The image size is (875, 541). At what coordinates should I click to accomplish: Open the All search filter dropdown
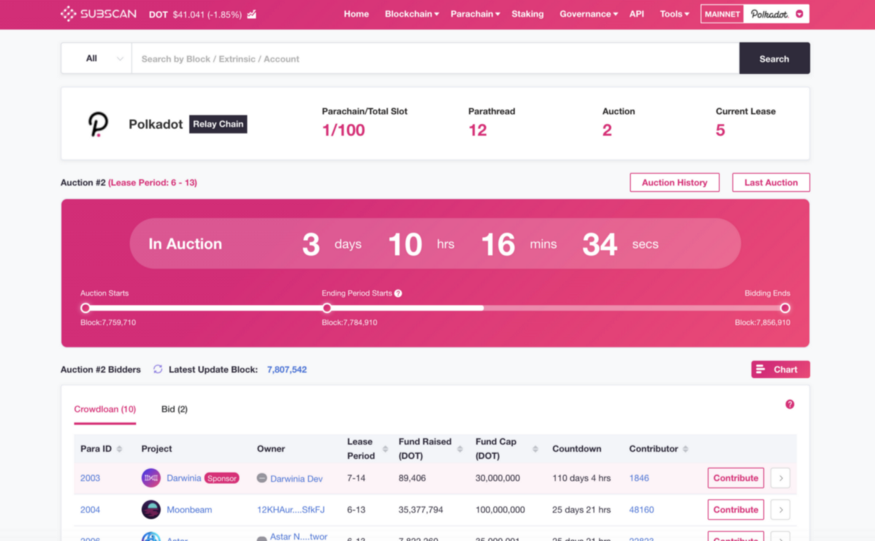pyautogui.click(x=97, y=58)
